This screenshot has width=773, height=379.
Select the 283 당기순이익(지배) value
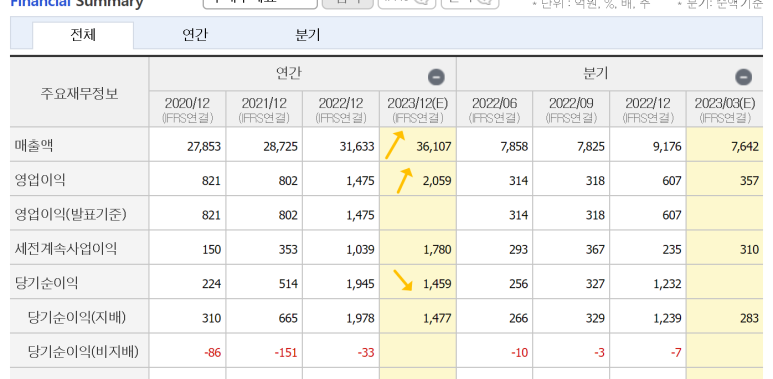point(749,318)
